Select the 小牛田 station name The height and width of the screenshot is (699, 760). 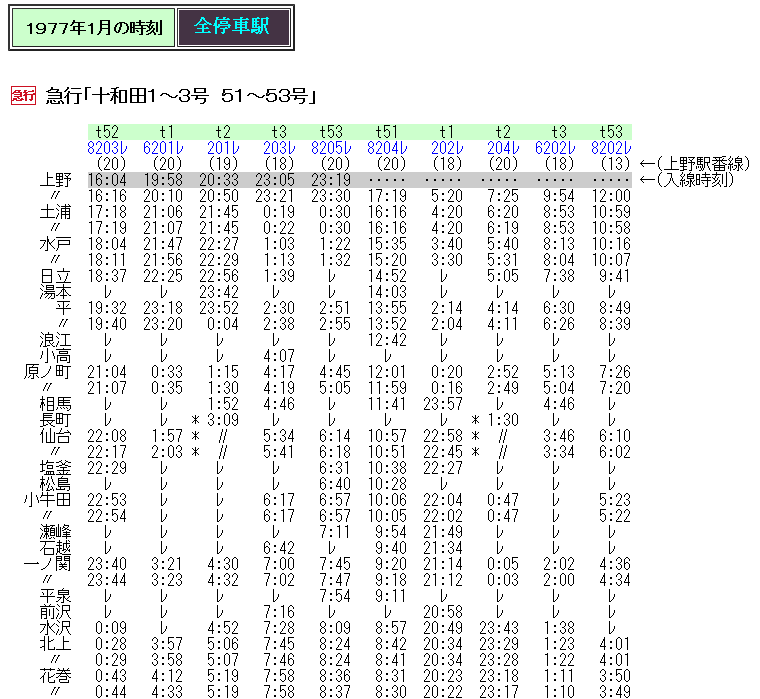(48, 500)
